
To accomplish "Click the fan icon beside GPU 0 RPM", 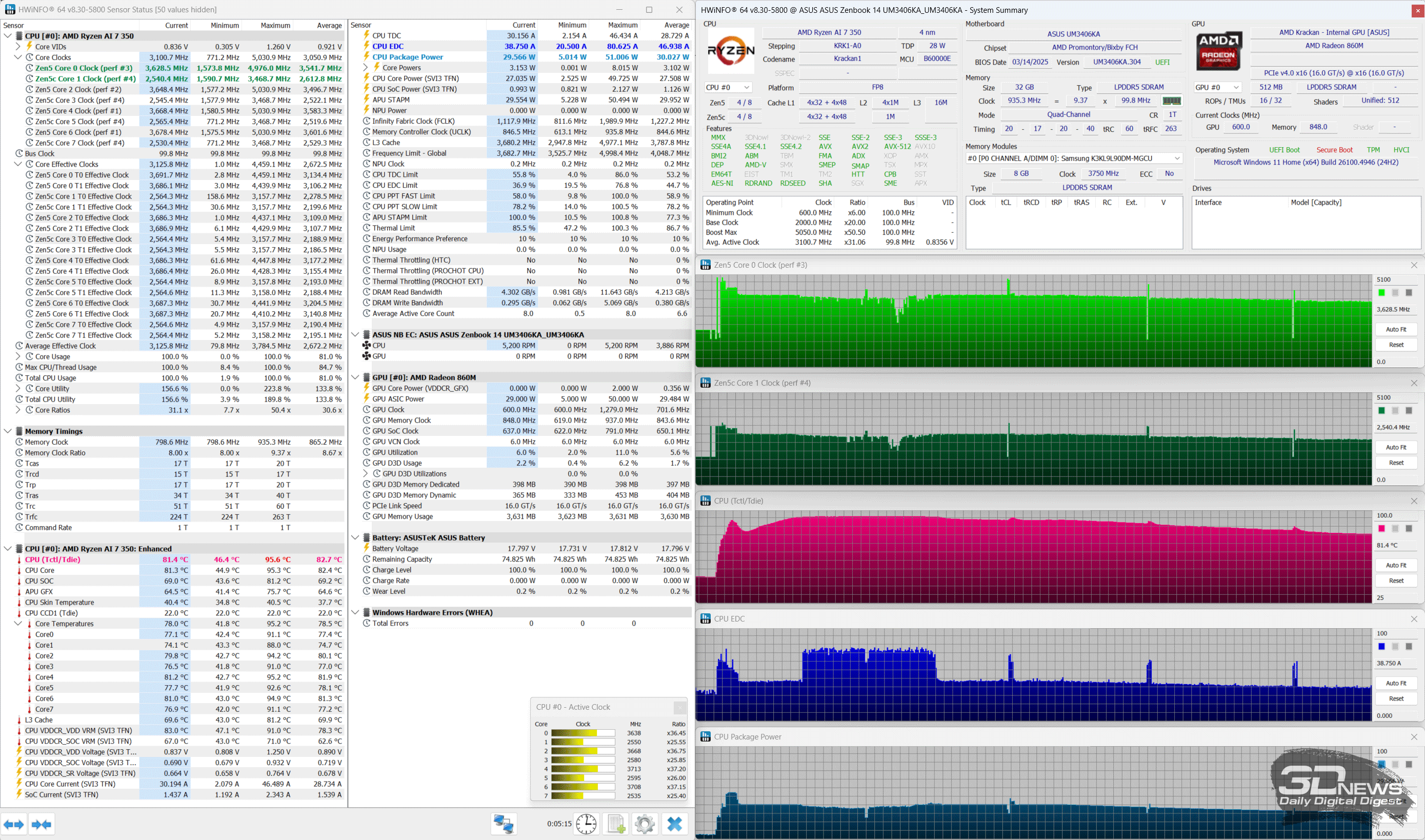I will coord(366,356).
